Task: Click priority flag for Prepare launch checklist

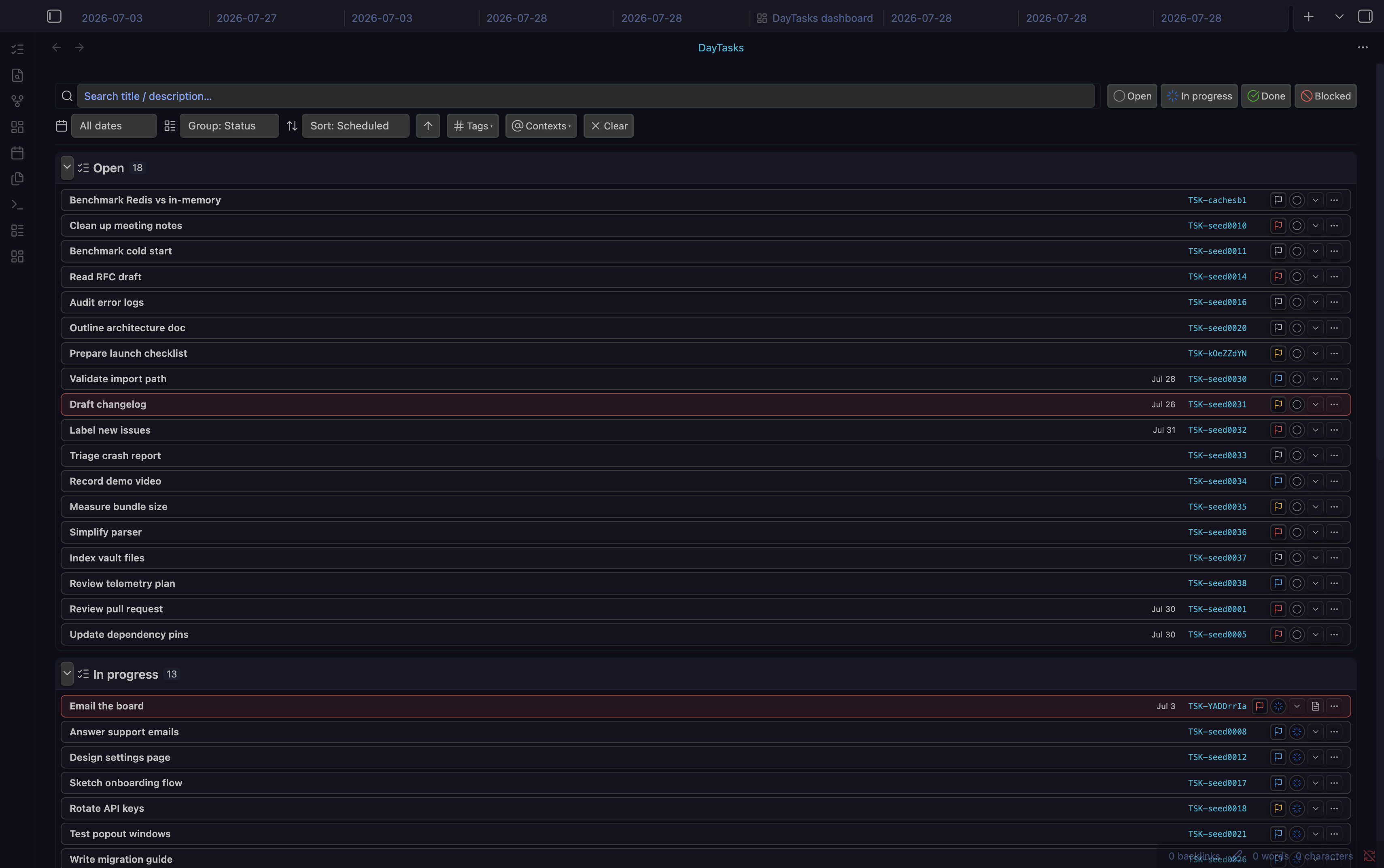Action: [1278, 353]
